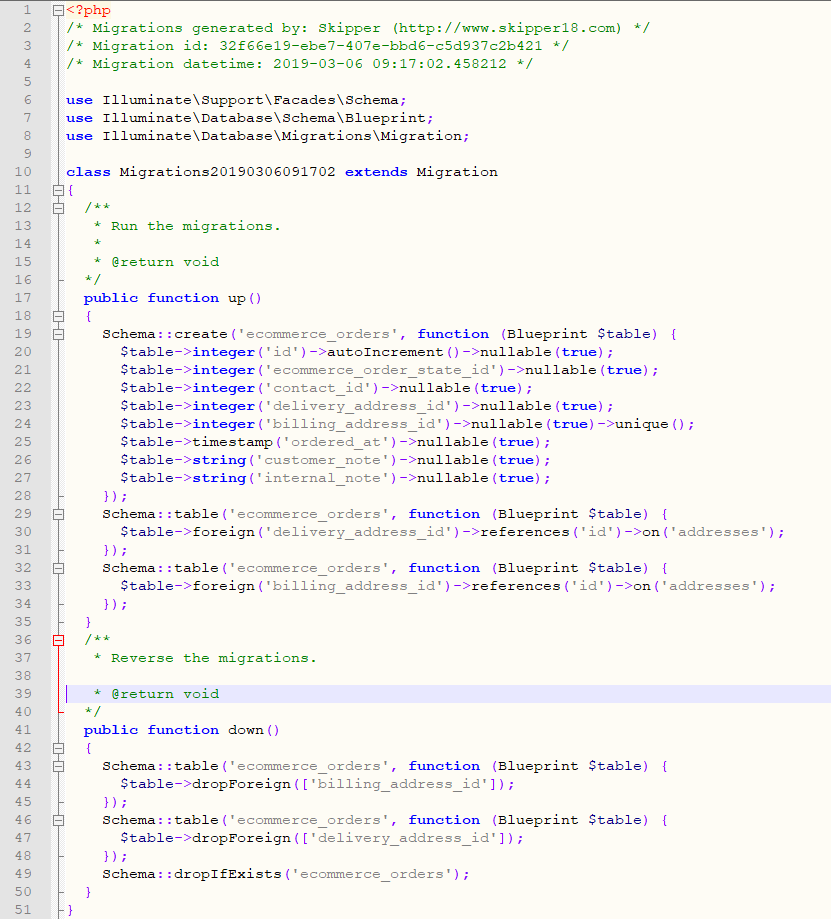
Task: Collapse the up() function fold on line 18
Action: click(58, 316)
